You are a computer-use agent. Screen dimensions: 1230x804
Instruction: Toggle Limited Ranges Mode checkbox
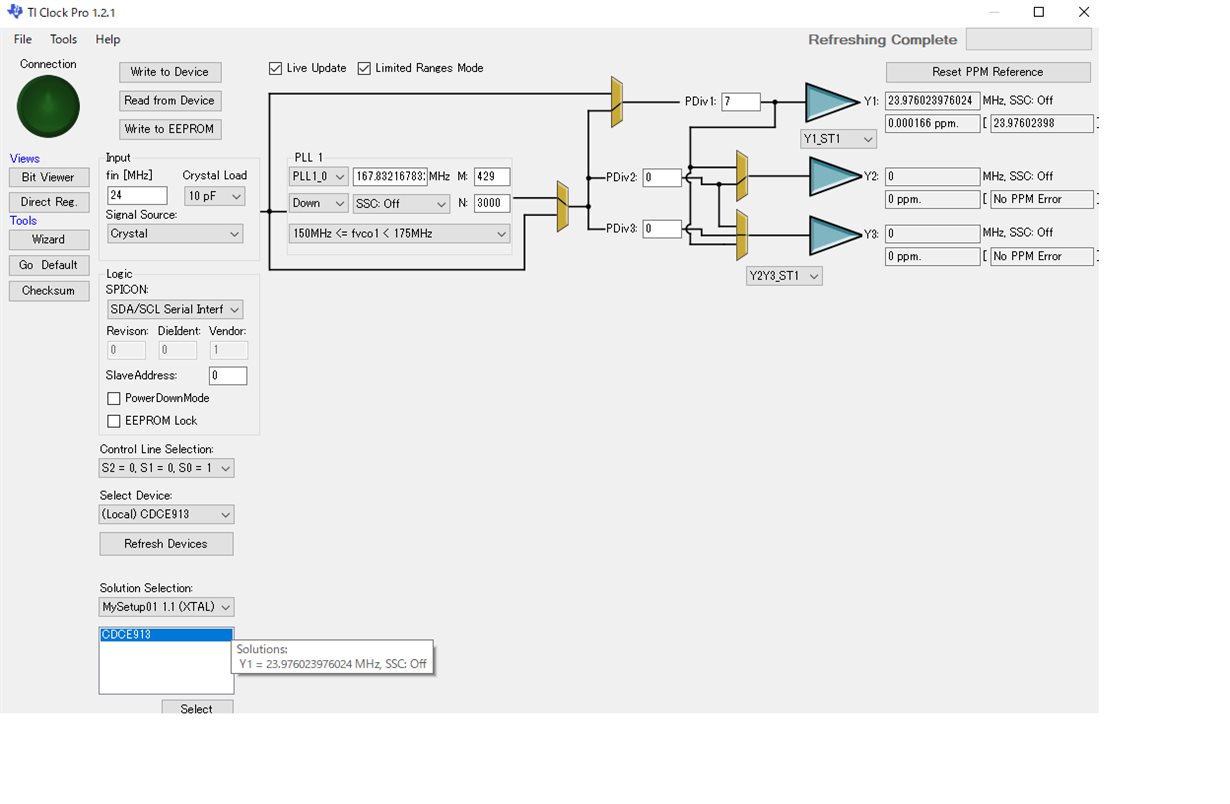[x=364, y=69]
